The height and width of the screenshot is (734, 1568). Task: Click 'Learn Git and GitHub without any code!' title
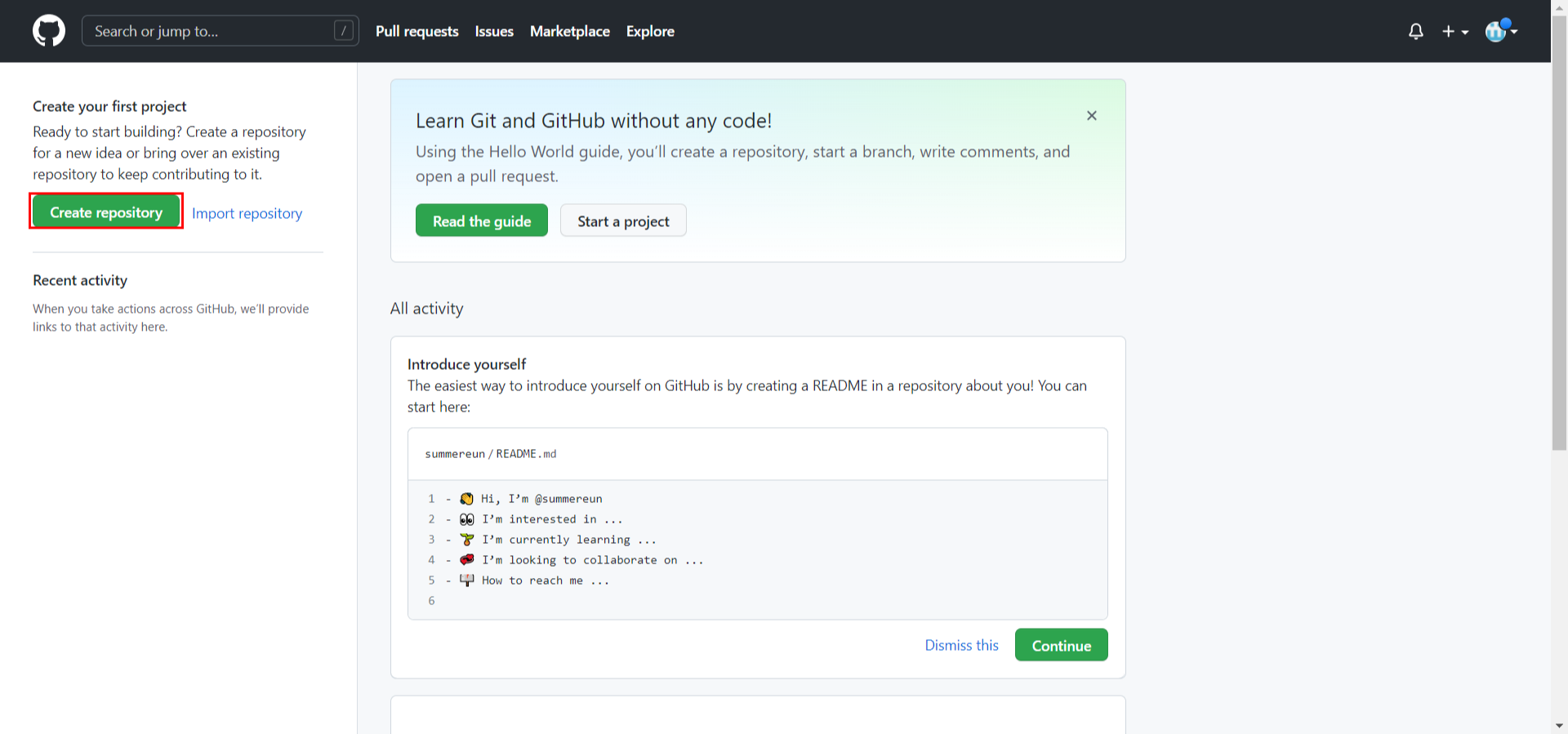pos(594,121)
